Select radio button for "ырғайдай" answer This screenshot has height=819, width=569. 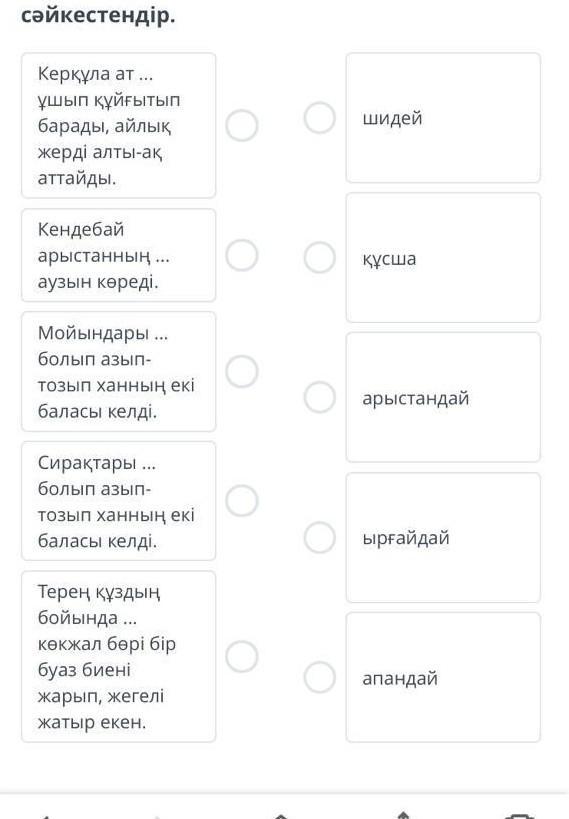320,537
